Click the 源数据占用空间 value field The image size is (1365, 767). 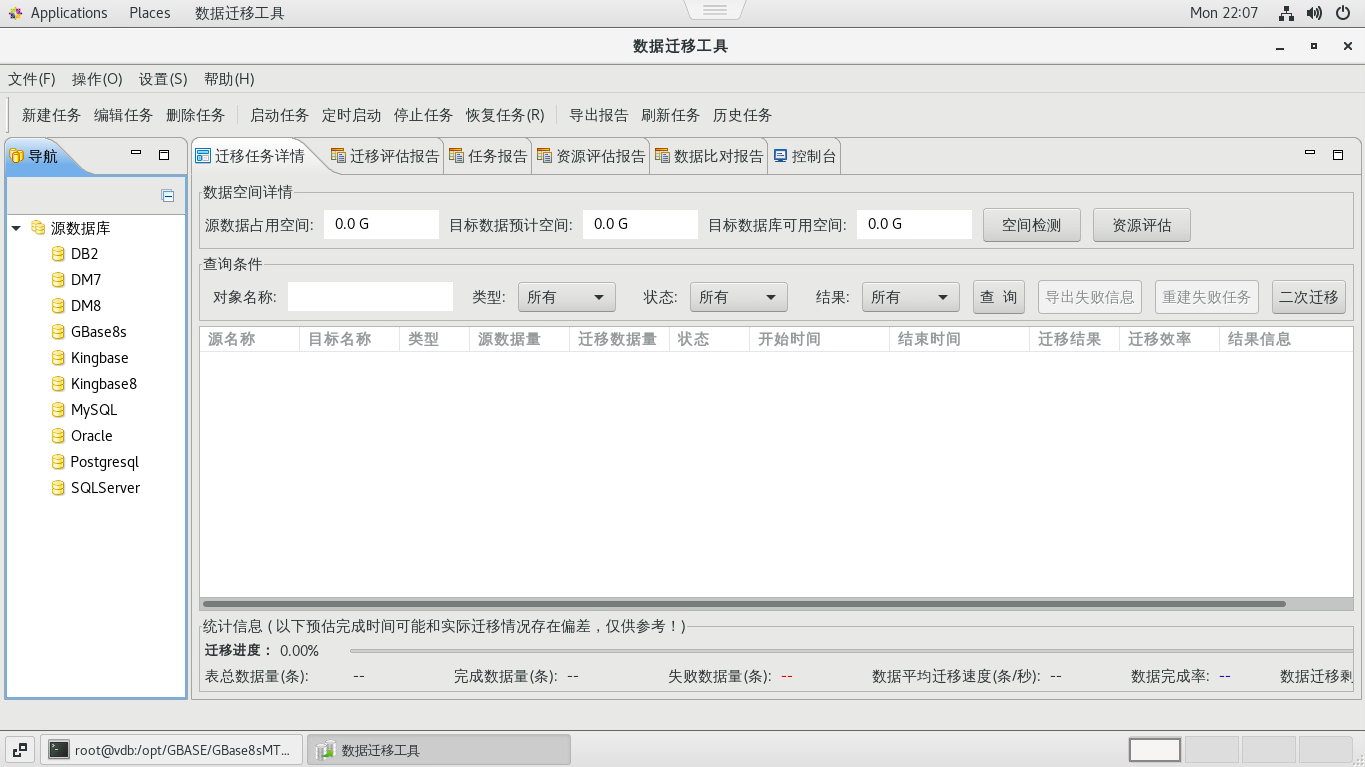381,224
